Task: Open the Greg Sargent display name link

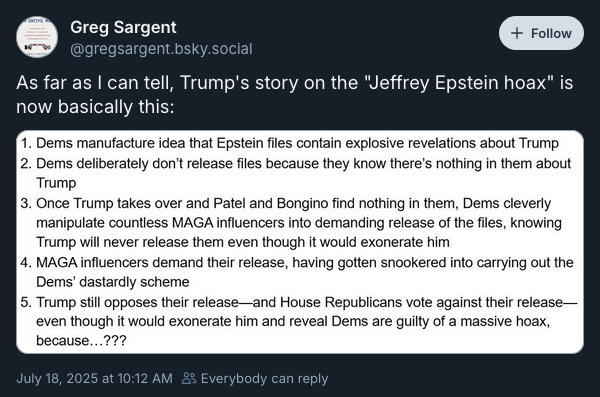Action: point(123,27)
